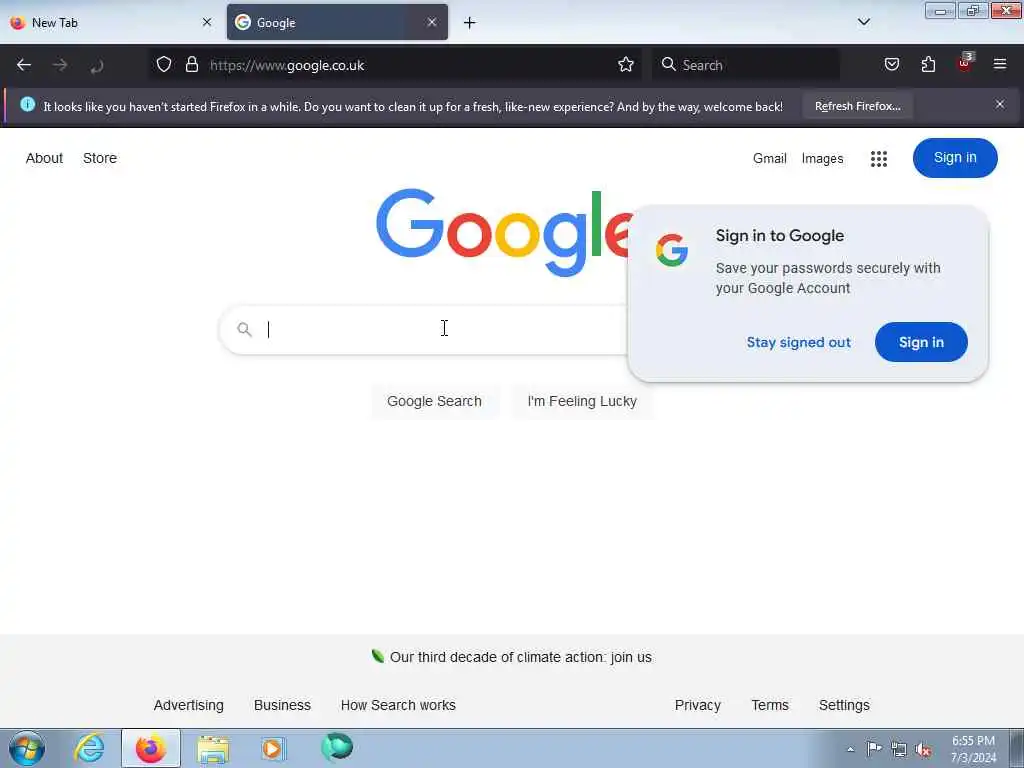Open Windows Explorer folder on taskbar
The height and width of the screenshot is (768, 1024).
213,749
